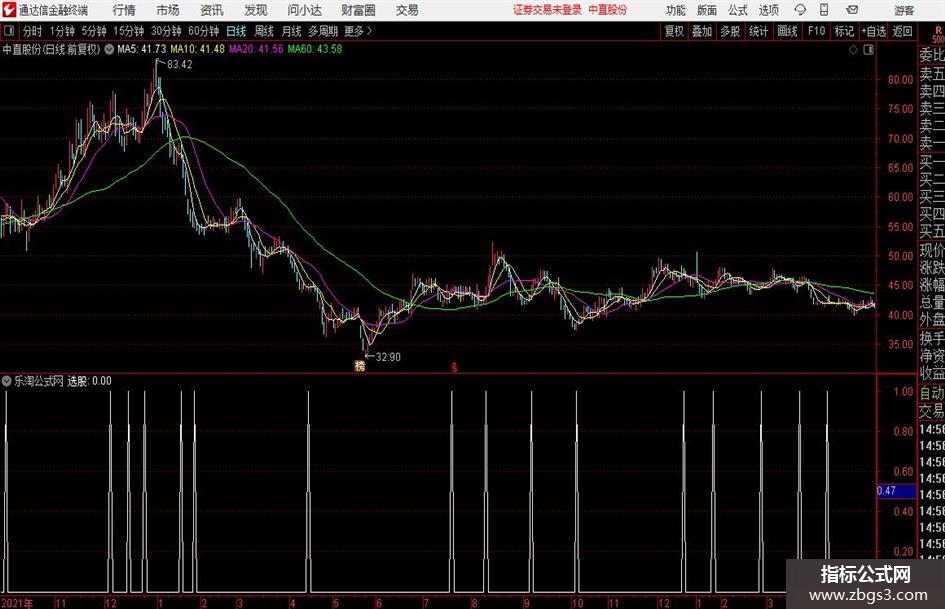
Task: Click the 证券交易未登录 login link
Action: [x=547, y=10]
